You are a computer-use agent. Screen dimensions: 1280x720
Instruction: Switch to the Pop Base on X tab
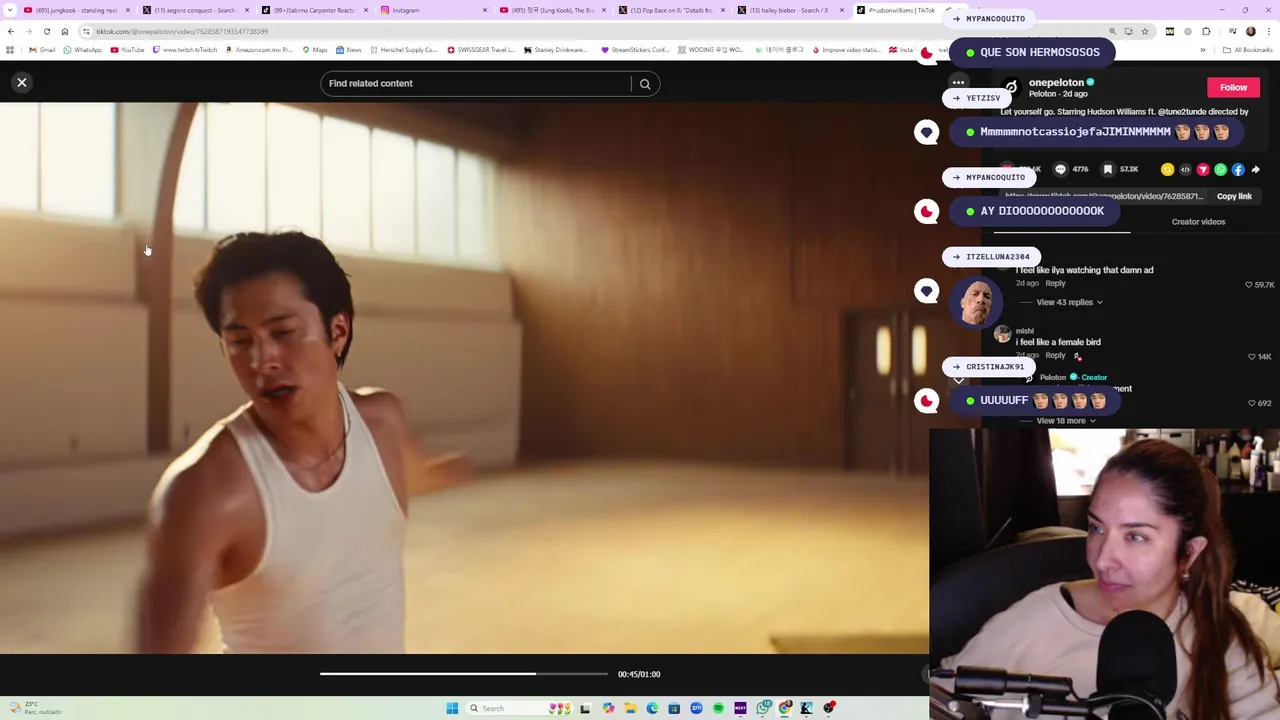coord(671,10)
